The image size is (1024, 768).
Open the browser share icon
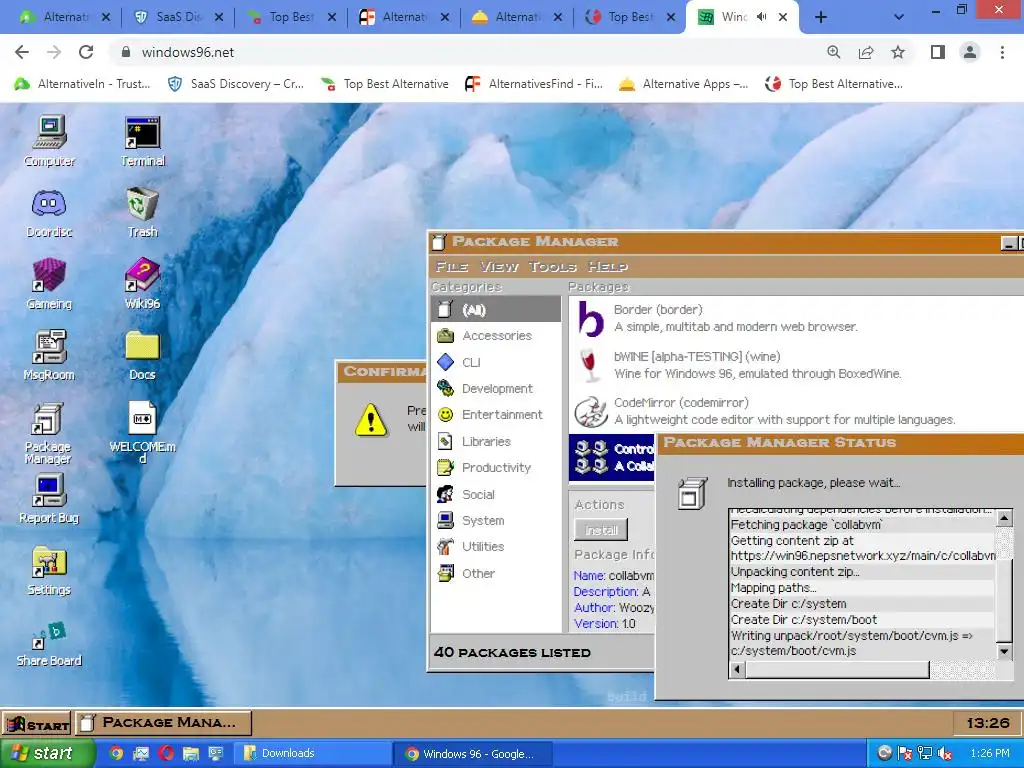tap(866, 52)
